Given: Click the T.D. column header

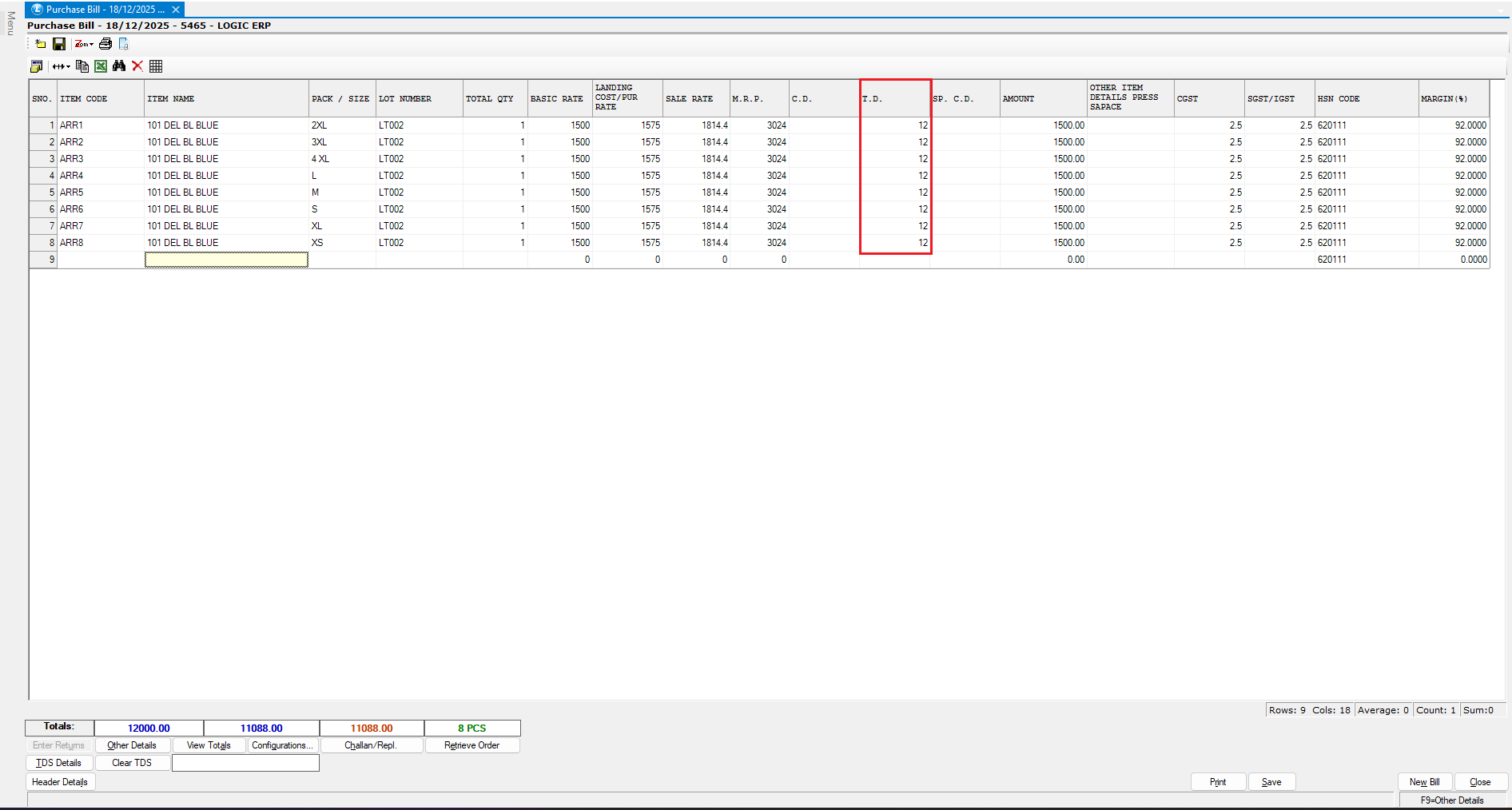Looking at the screenshot, I should [x=894, y=99].
